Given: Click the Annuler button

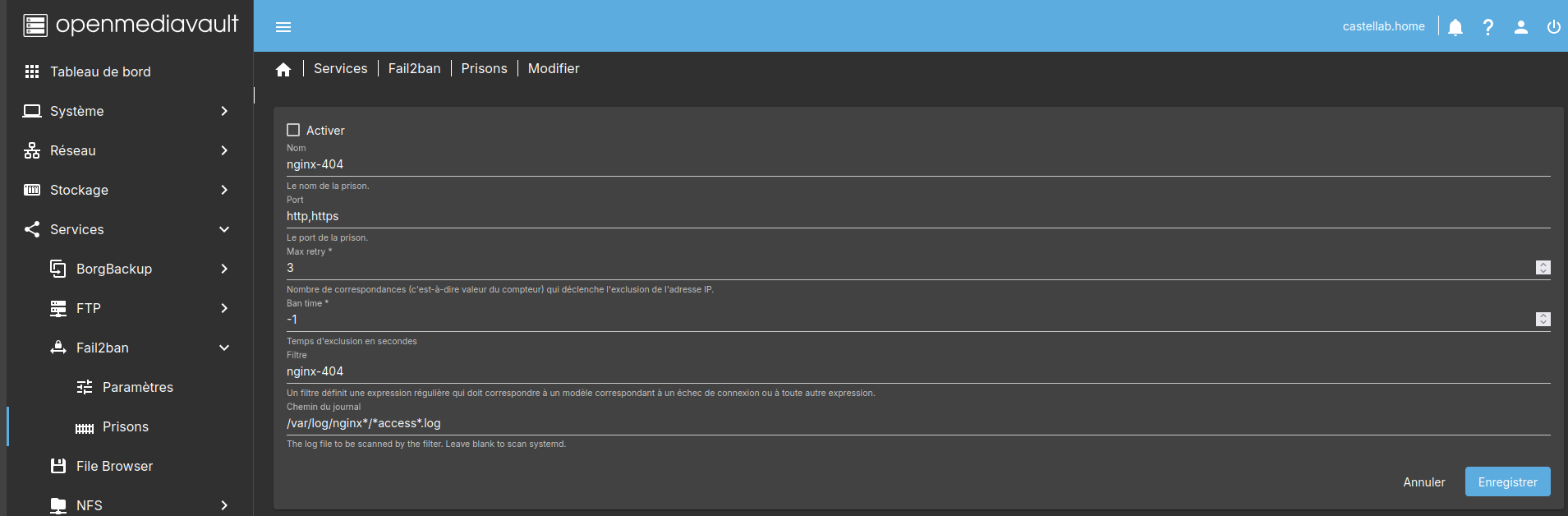Looking at the screenshot, I should (x=1423, y=482).
